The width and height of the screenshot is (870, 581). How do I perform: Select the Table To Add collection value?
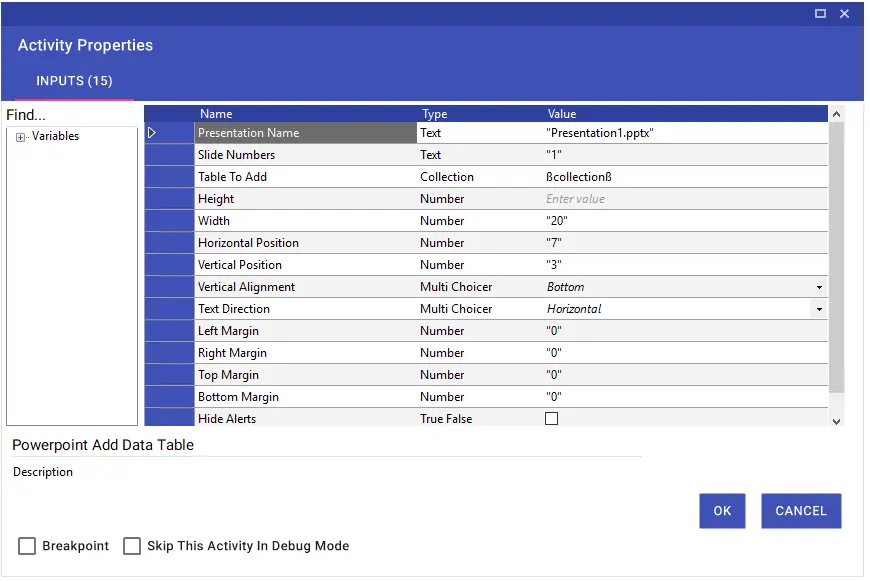point(680,177)
